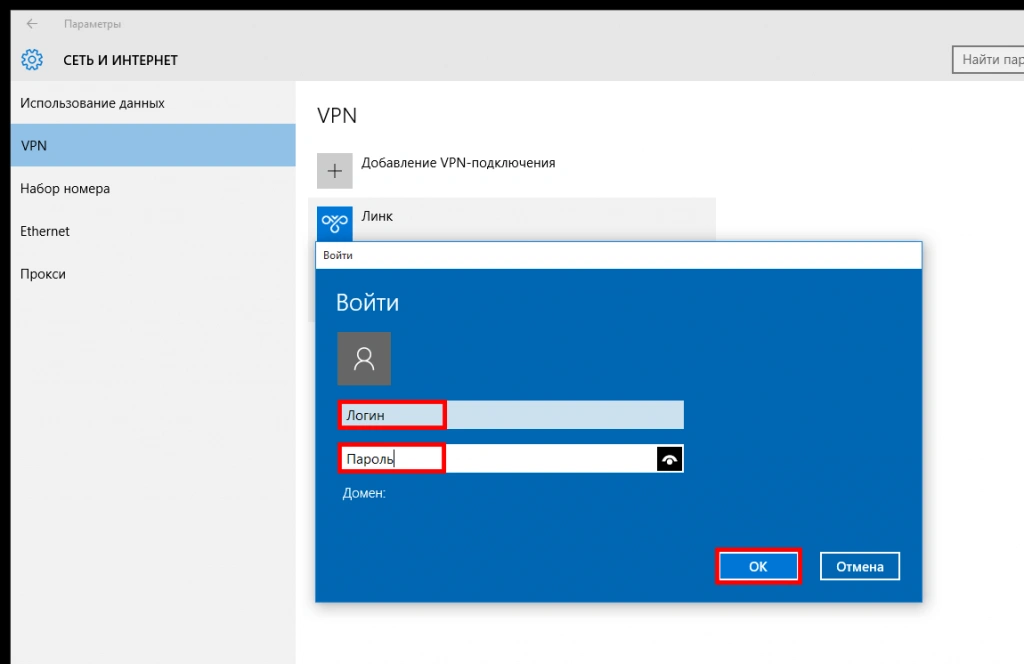
Task: Open Ethernet settings in the sidebar
Action: pyautogui.click(x=45, y=231)
